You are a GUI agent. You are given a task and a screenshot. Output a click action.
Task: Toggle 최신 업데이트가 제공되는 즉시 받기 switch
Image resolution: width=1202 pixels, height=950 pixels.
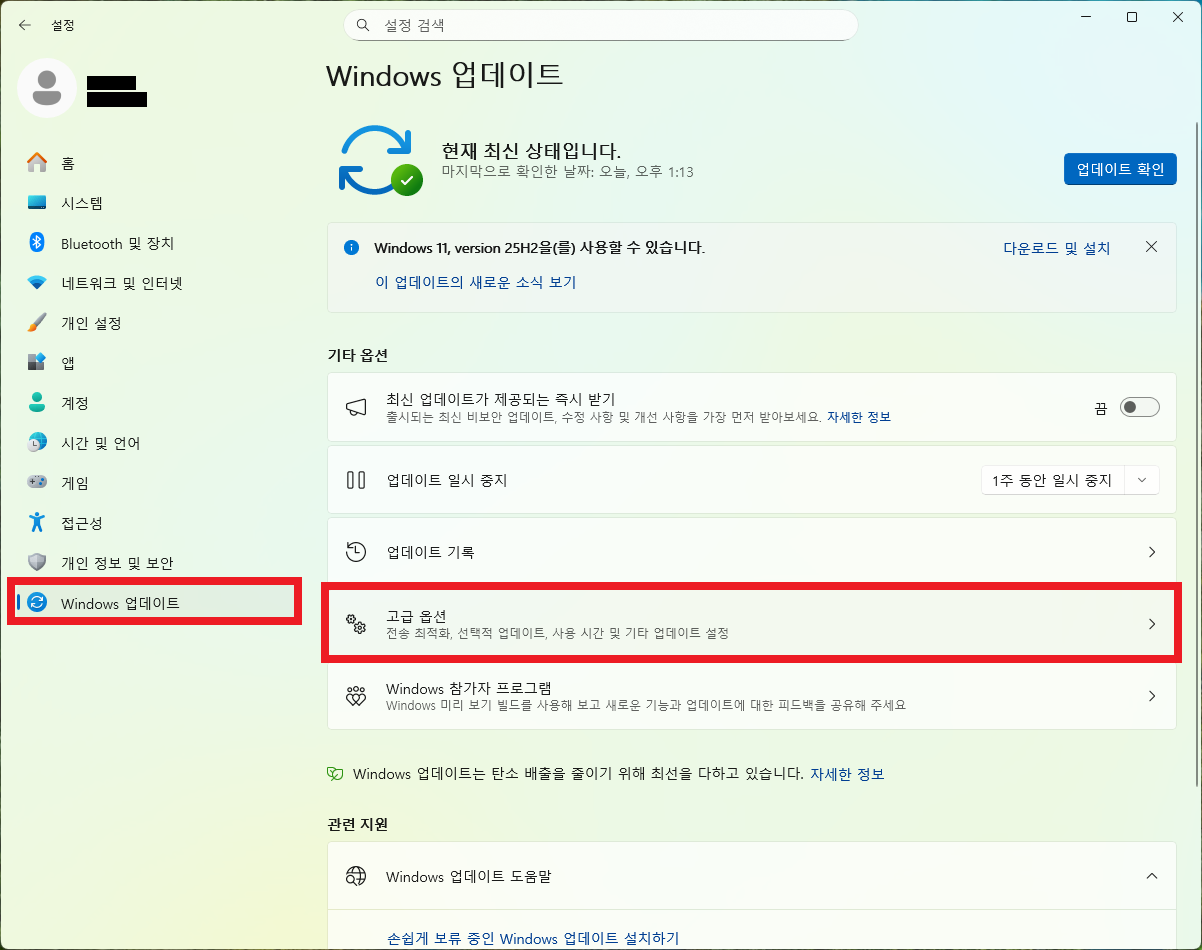point(1140,407)
